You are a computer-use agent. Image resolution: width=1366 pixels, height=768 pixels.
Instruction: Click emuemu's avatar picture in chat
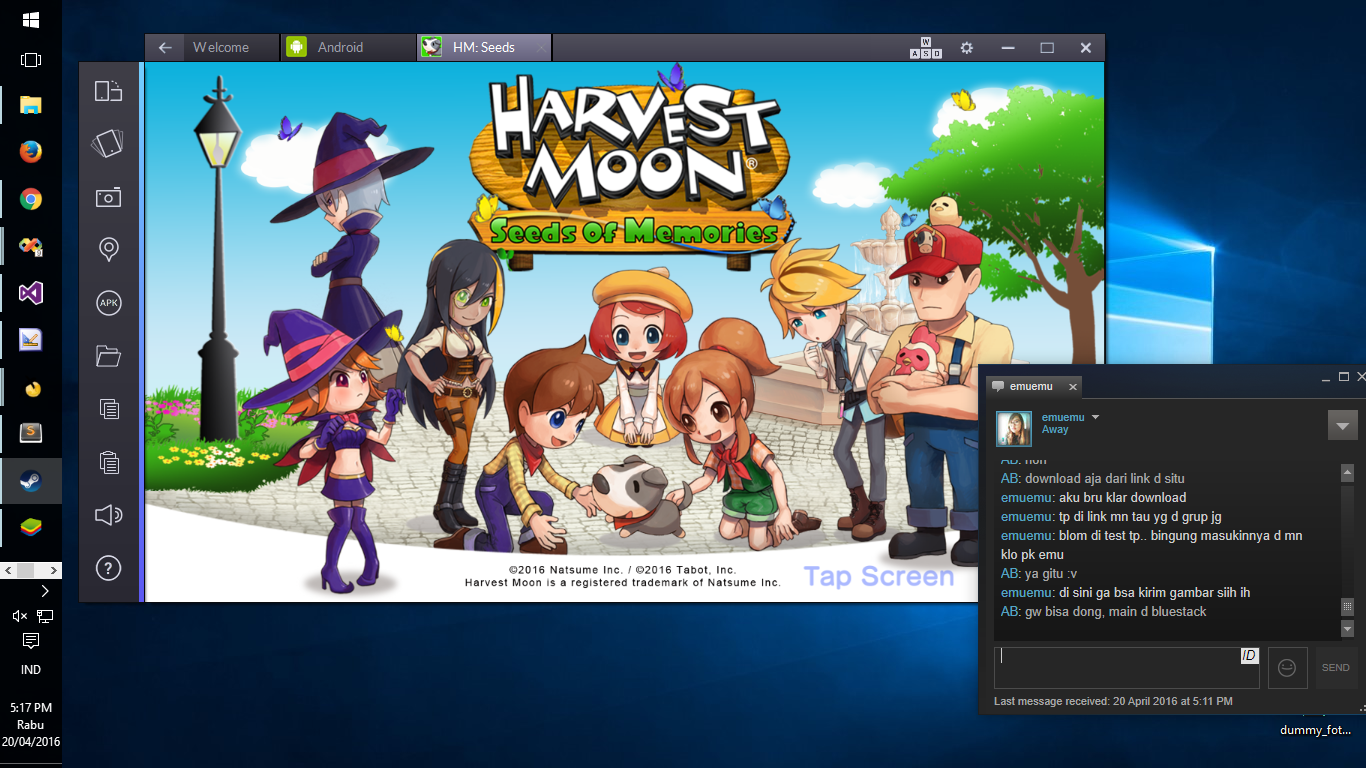point(1014,428)
